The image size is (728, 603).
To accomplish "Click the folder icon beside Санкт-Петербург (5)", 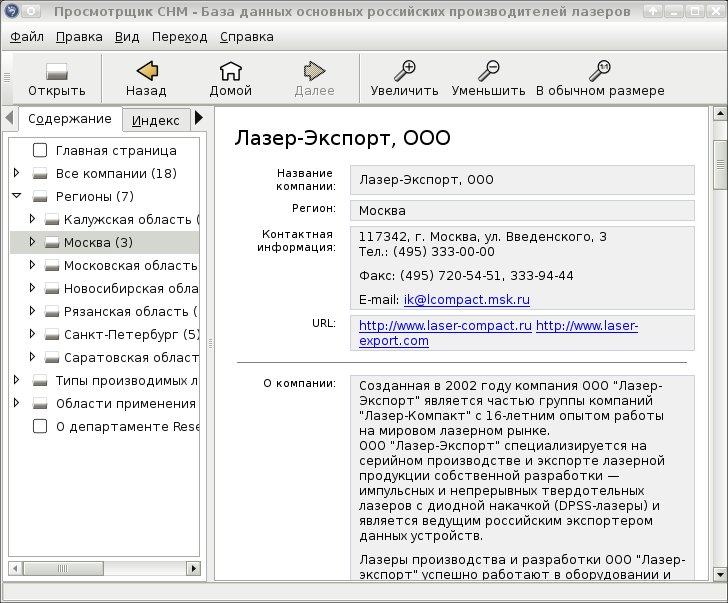I will click(52, 335).
